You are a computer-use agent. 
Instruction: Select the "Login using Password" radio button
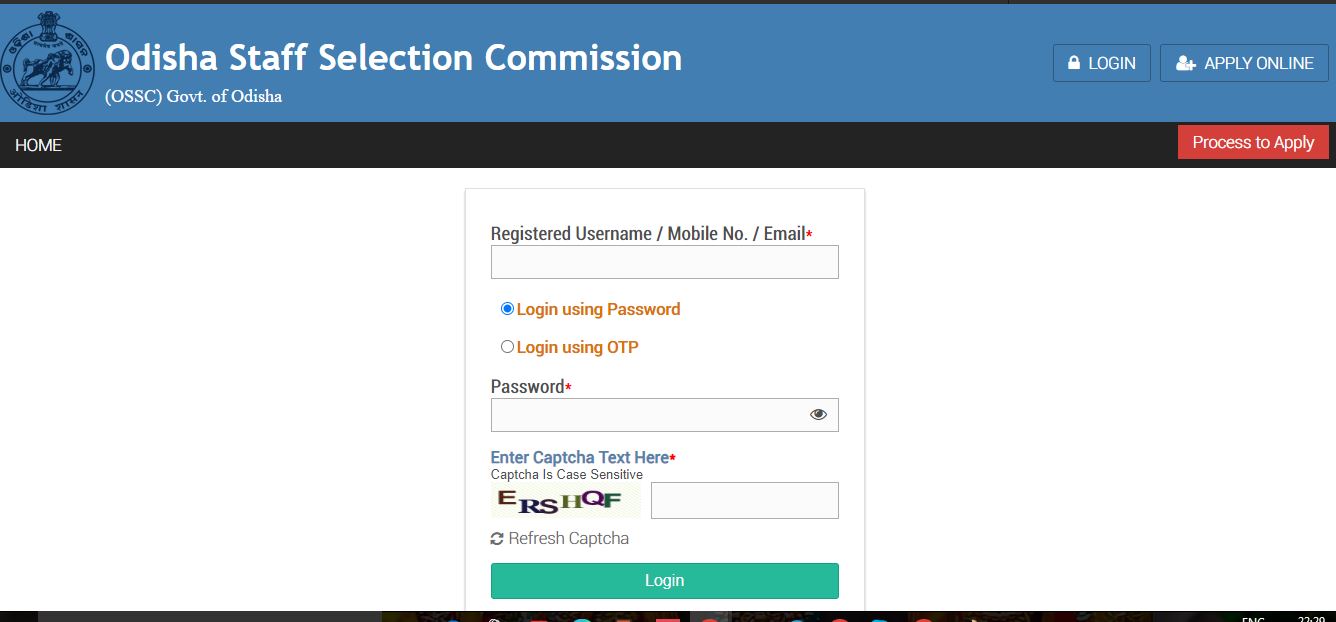click(507, 308)
